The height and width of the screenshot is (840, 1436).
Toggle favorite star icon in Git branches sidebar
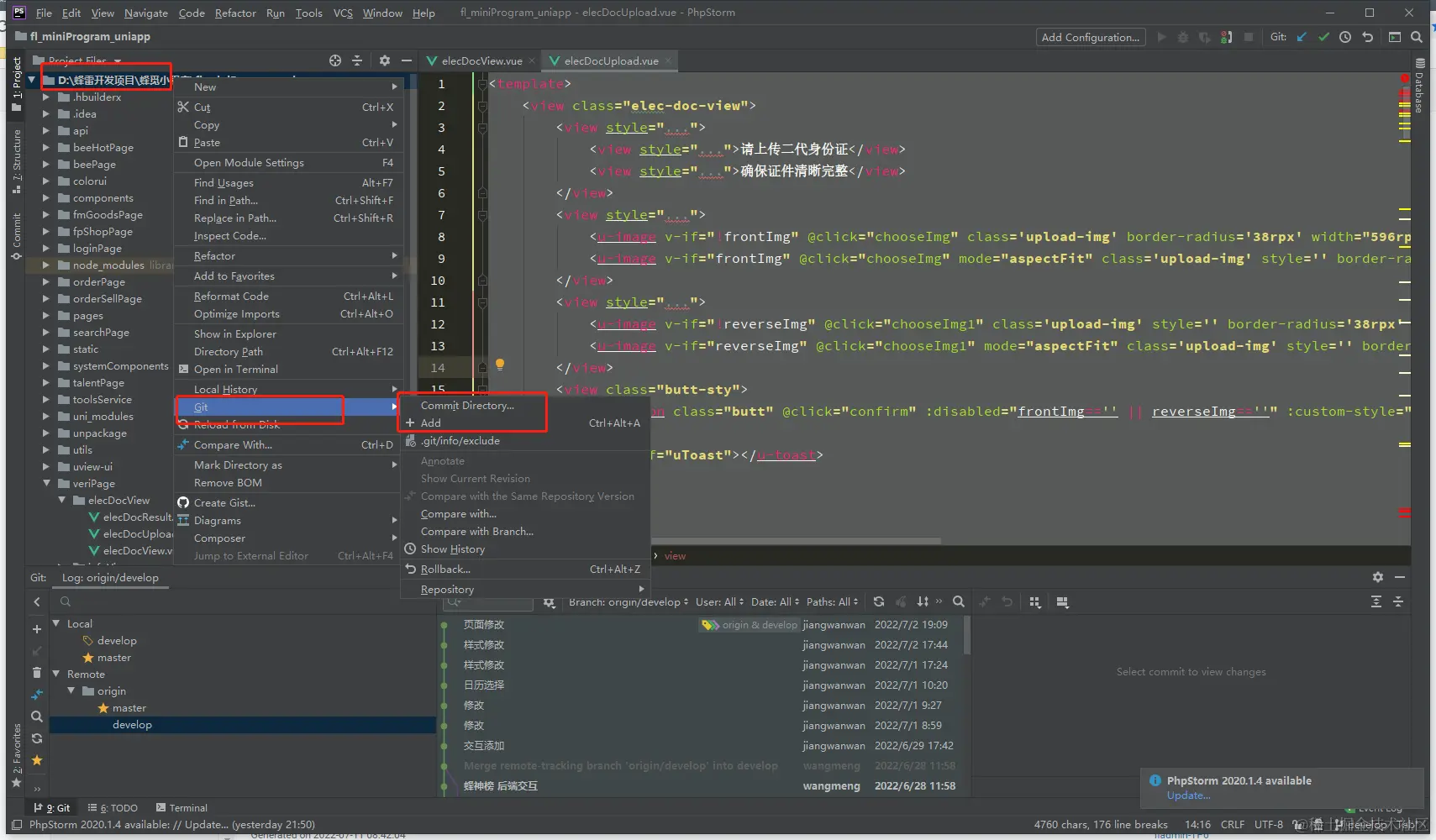(x=37, y=760)
